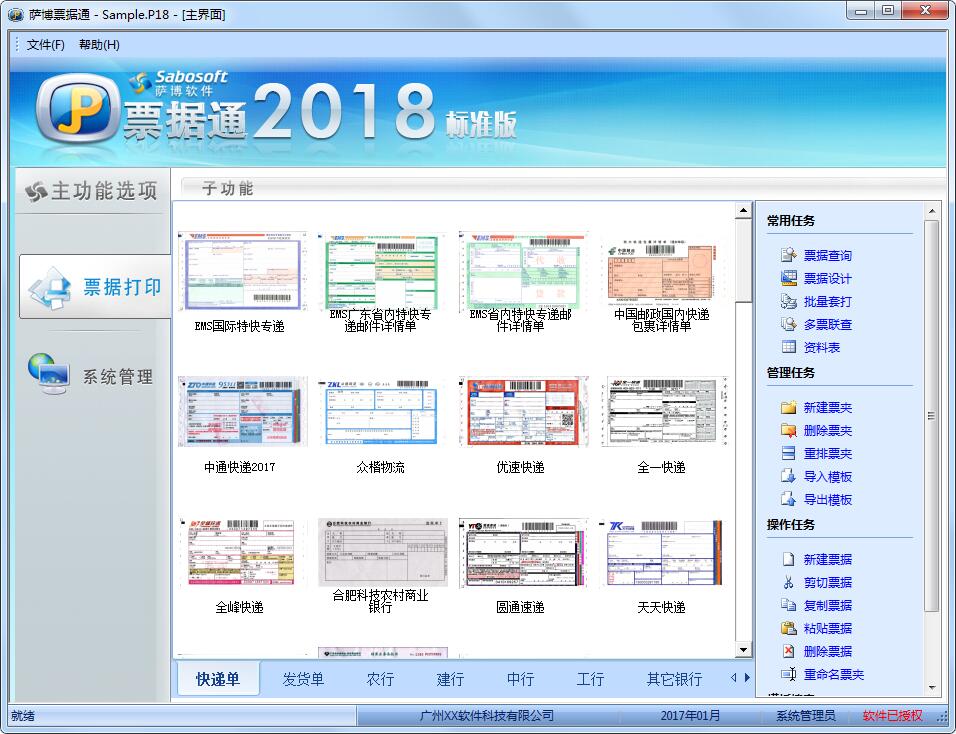Click thumbnail list scroll up arrow

click(743, 211)
